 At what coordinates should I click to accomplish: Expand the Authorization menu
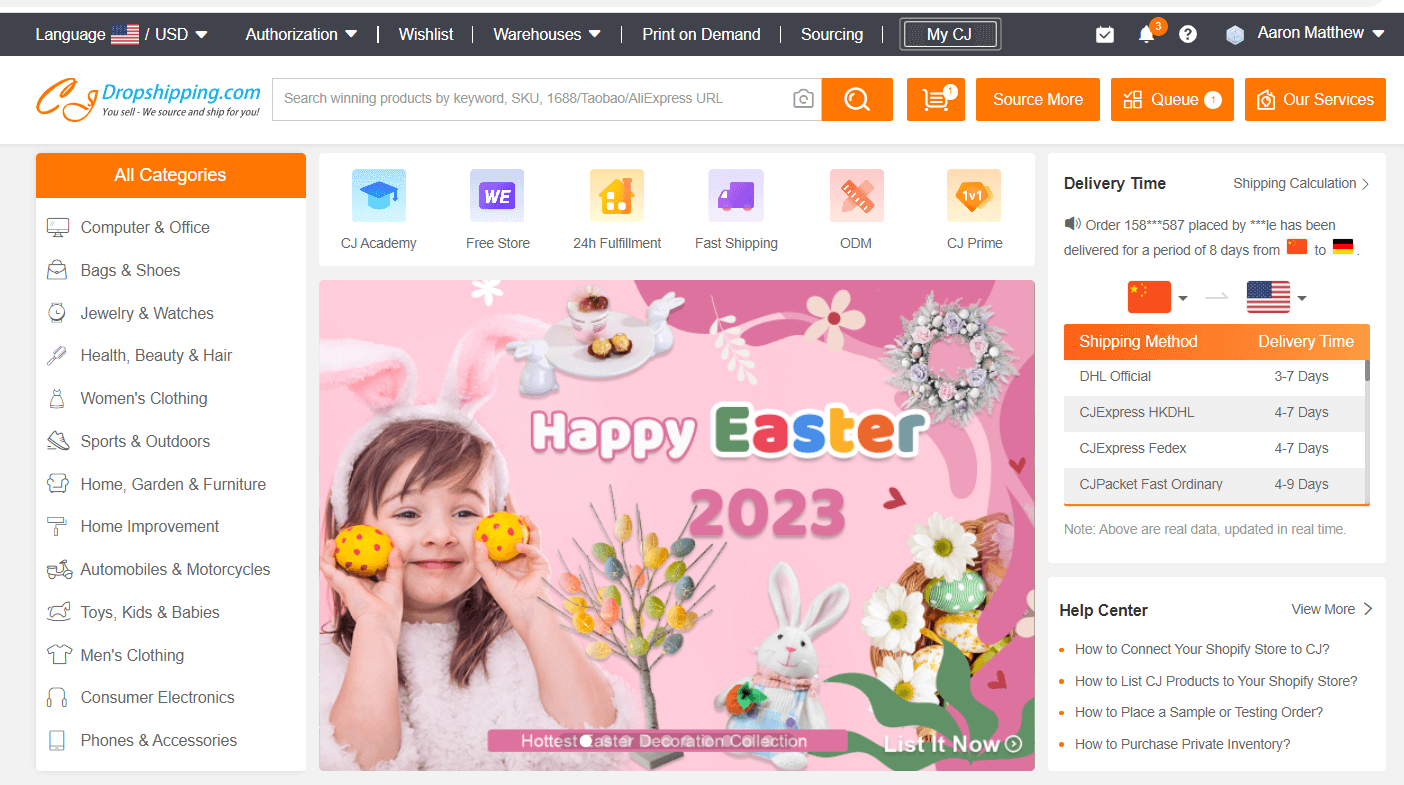point(302,34)
